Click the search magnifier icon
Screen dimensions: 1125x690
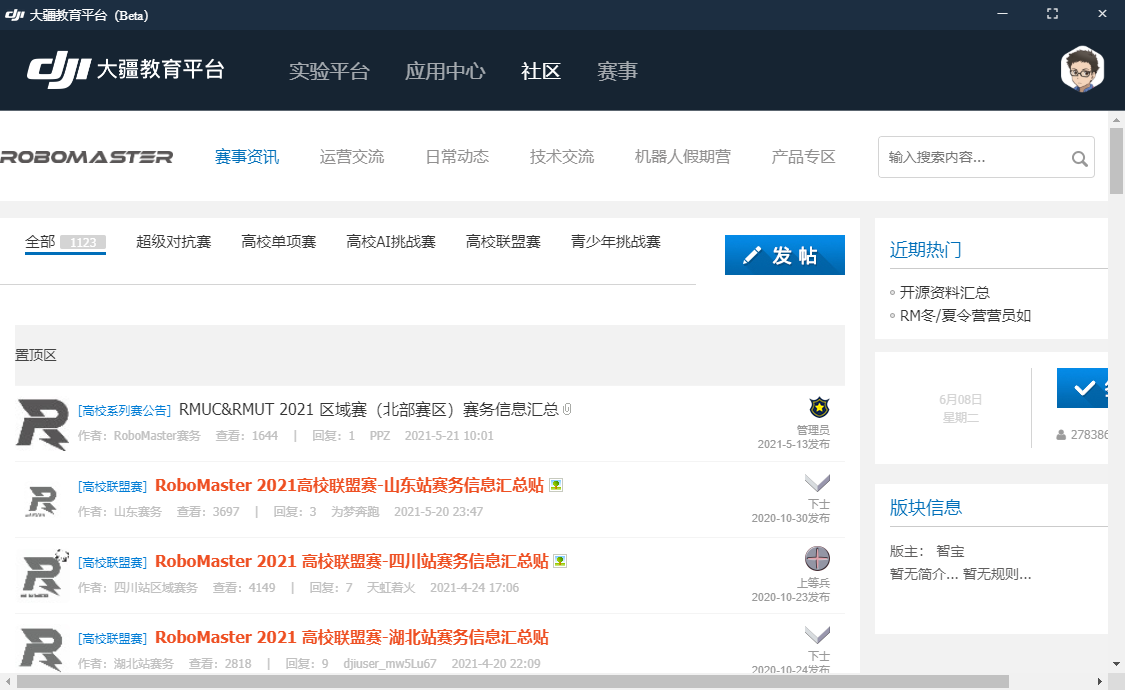pyautogui.click(x=1079, y=158)
